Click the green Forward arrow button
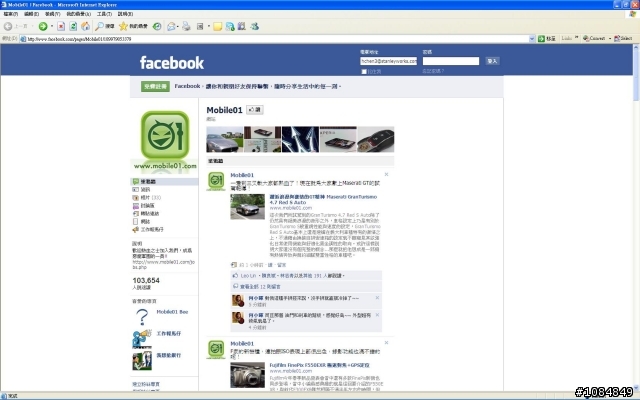640x400 pixels. (43, 26)
